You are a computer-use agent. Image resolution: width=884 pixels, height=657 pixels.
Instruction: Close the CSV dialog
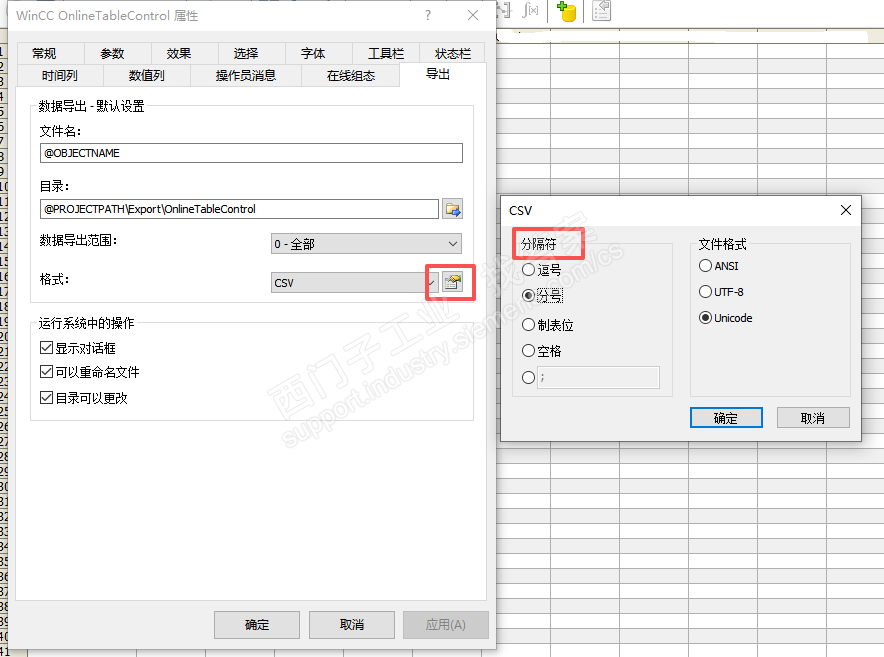click(x=846, y=210)
